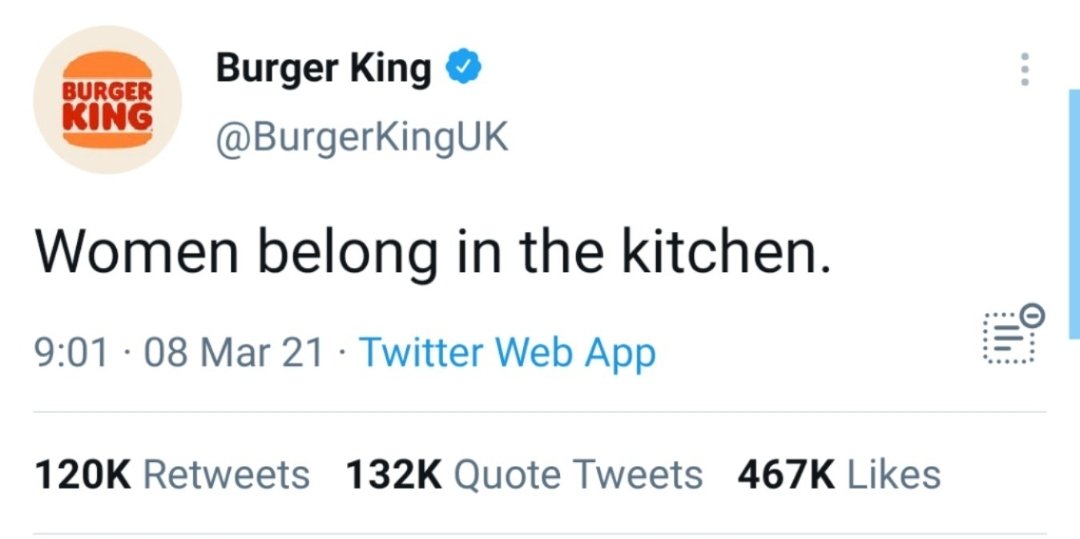This screenshot has width=1080, height=539.
Task: Click the word "kitchen." in the tweet
Action: pyautogui.click(x=727, y=253)
